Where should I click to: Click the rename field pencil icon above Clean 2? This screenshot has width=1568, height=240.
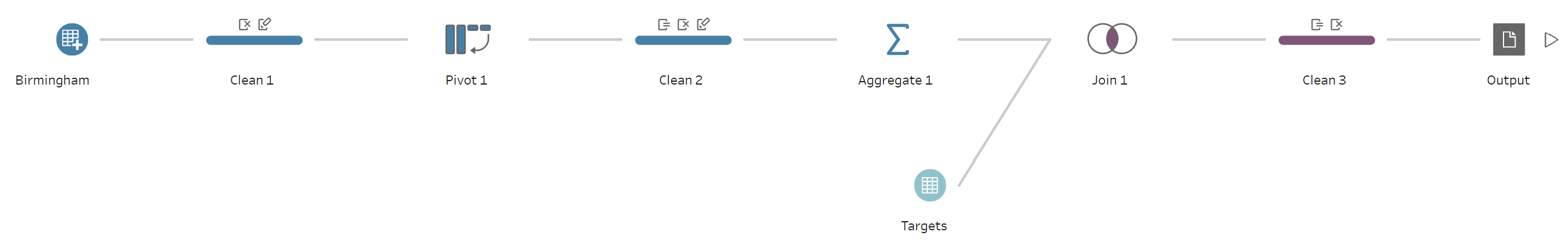pos(703,25)
